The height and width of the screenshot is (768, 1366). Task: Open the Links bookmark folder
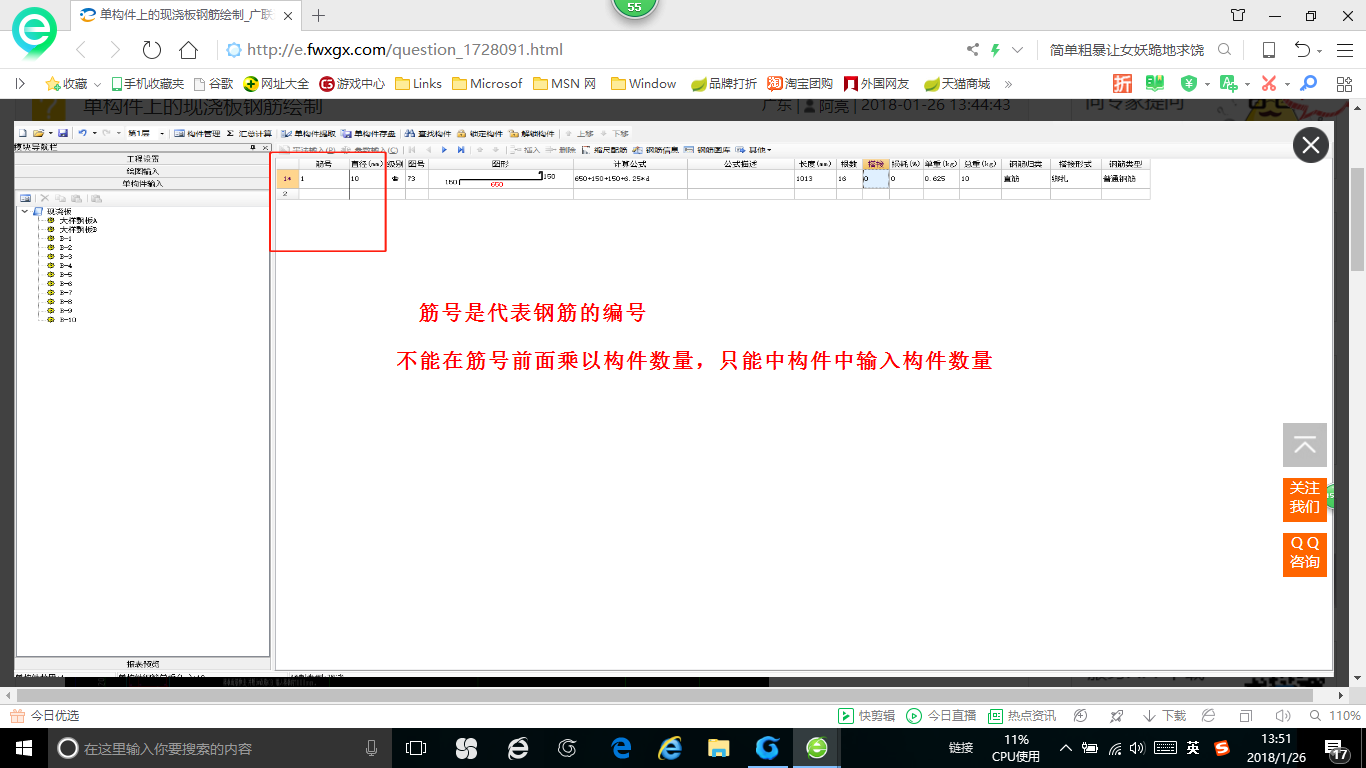click(x=418, y=84)
